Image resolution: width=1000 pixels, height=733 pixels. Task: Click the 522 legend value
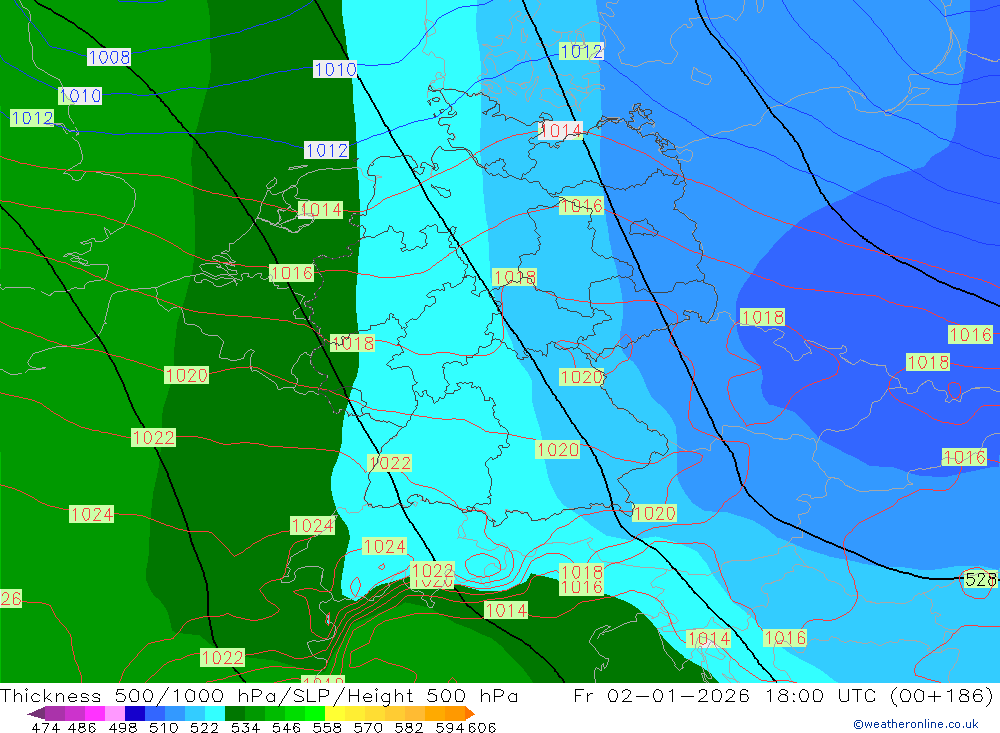(x=204, y=727)
